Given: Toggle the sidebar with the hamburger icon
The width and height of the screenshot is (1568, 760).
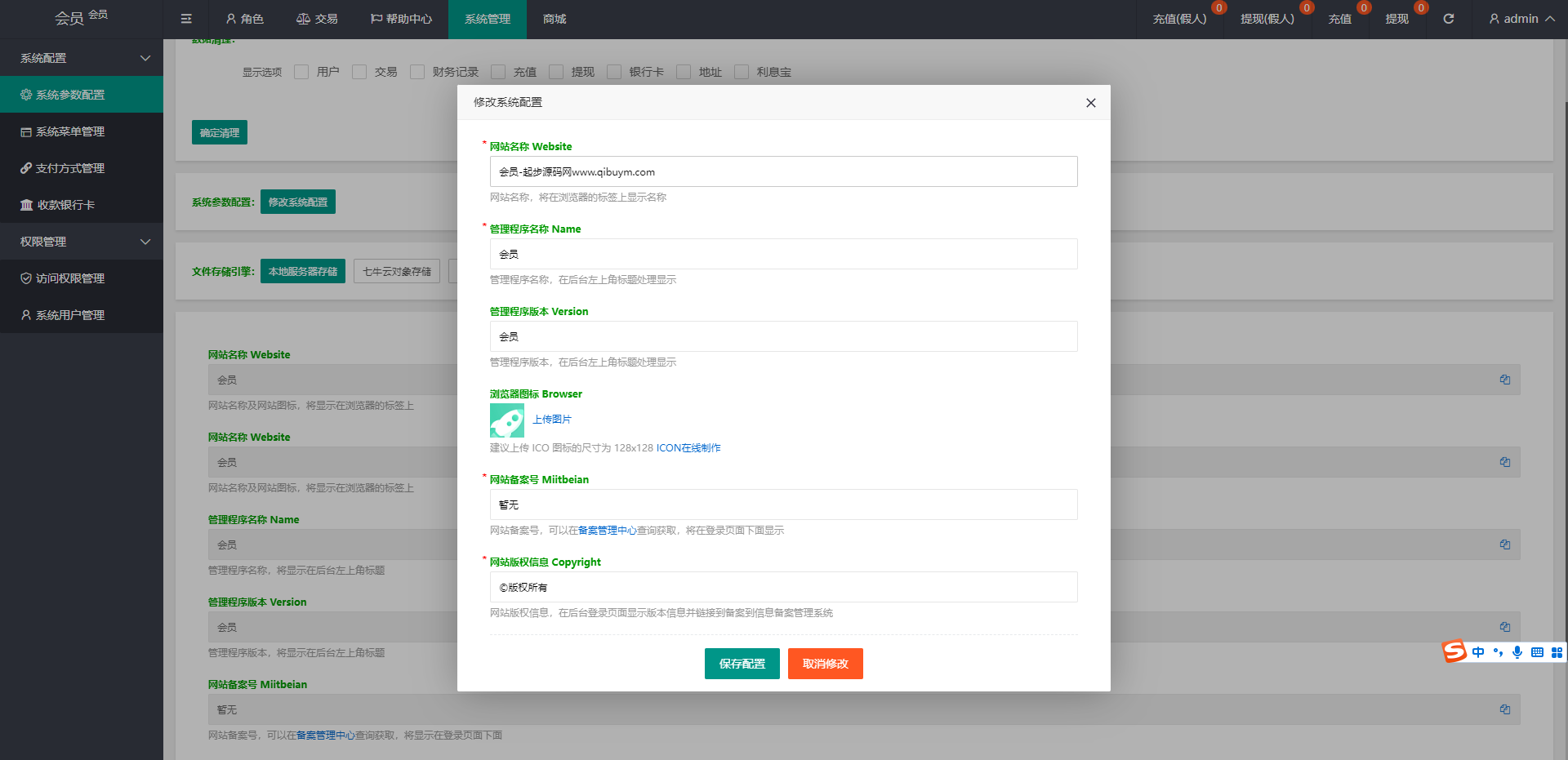Looking at the screenshot, I should point(186,19).
